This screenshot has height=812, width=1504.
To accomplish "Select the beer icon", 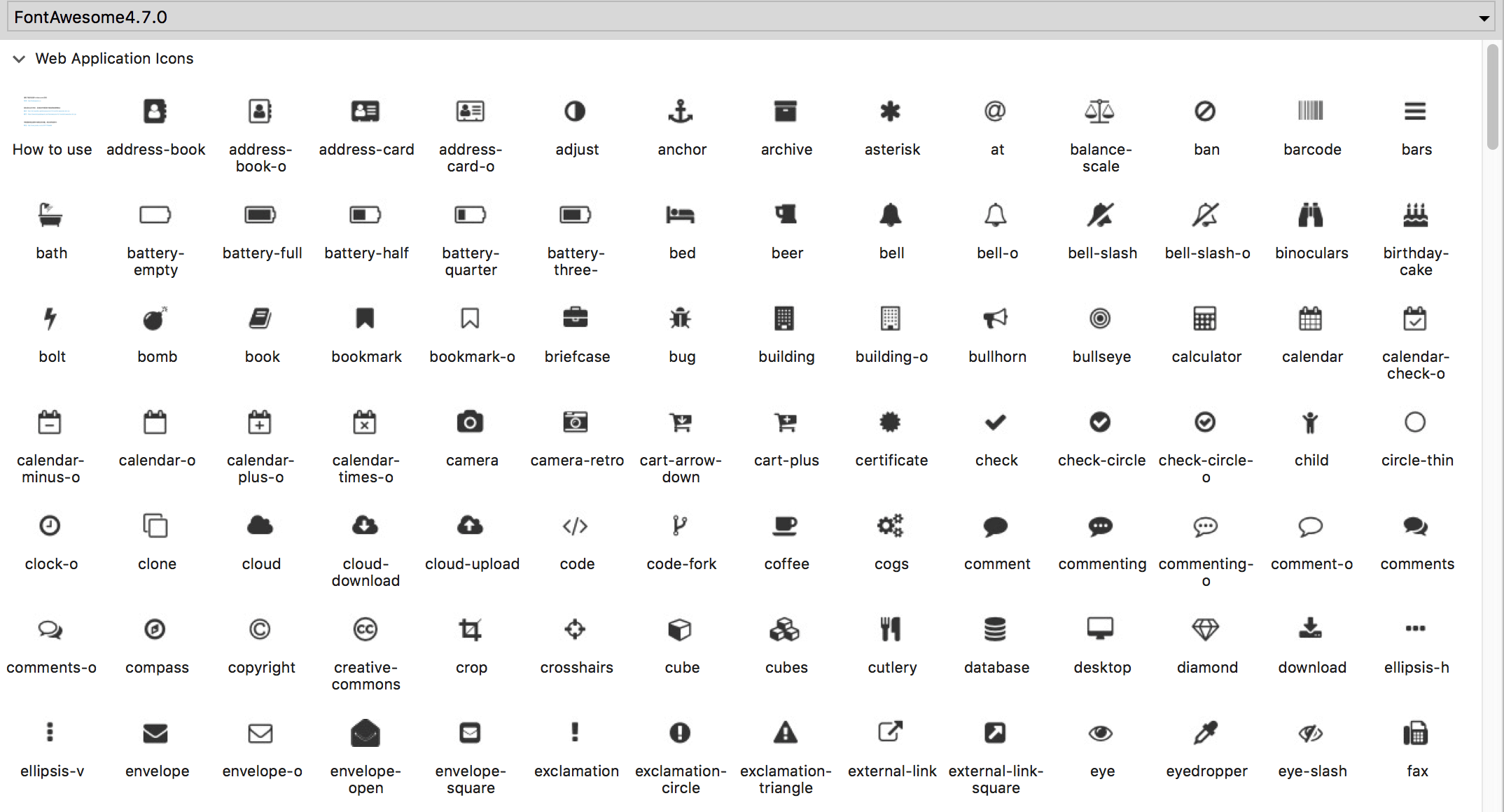I will 785,215.
